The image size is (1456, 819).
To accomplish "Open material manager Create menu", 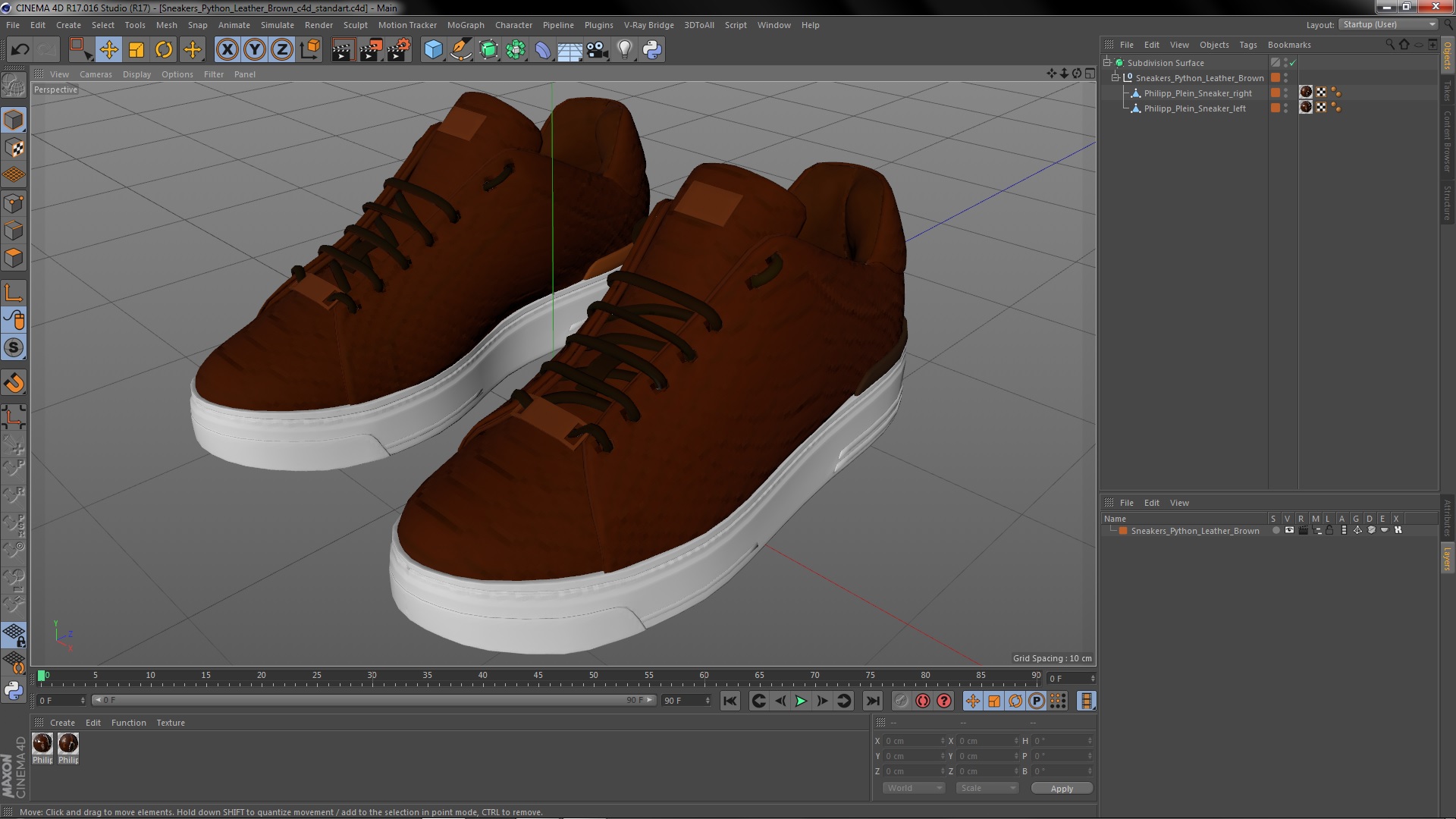I will click(62, 723).
